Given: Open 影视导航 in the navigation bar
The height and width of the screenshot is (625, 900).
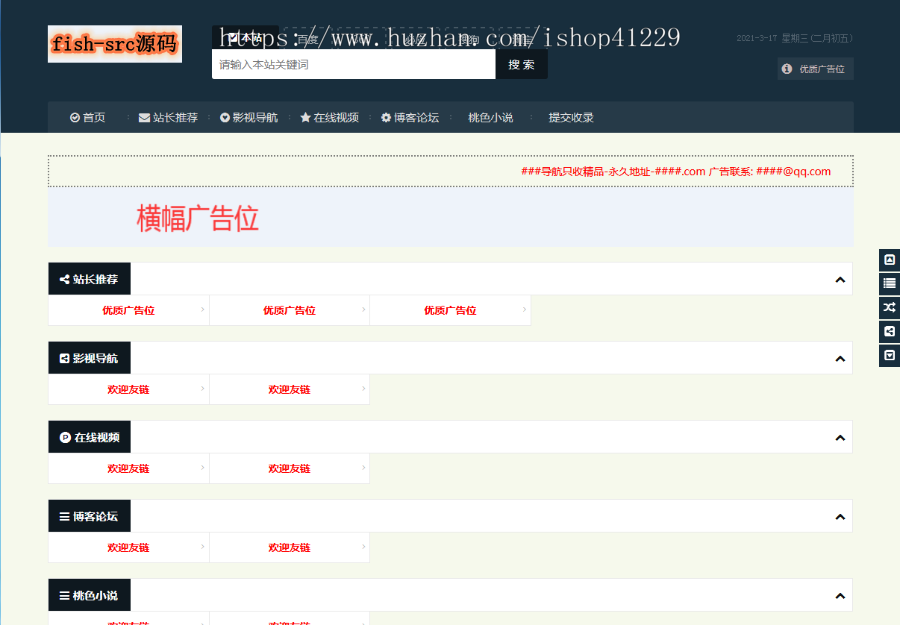Looking at the screenshot, I should (x=249, y=118).
